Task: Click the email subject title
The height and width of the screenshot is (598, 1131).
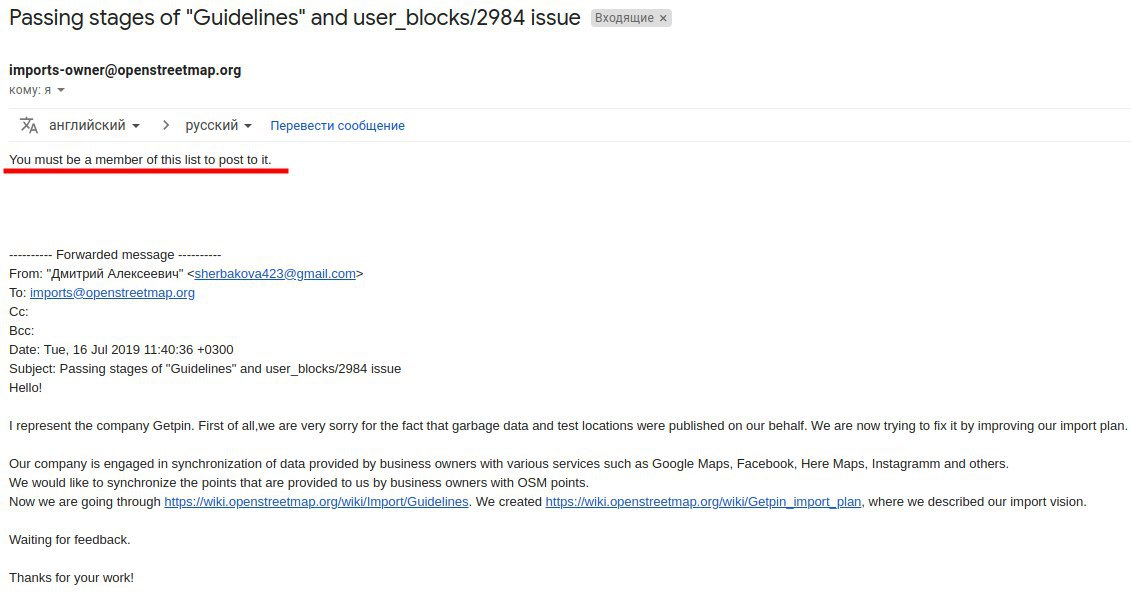Action: point(294,17)
